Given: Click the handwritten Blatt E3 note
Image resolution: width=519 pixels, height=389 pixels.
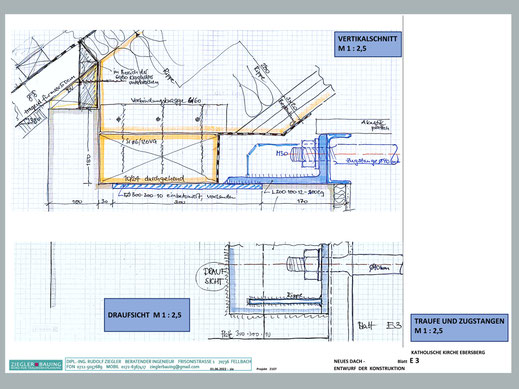Looking at the screenshot, I should coord(379,326).
